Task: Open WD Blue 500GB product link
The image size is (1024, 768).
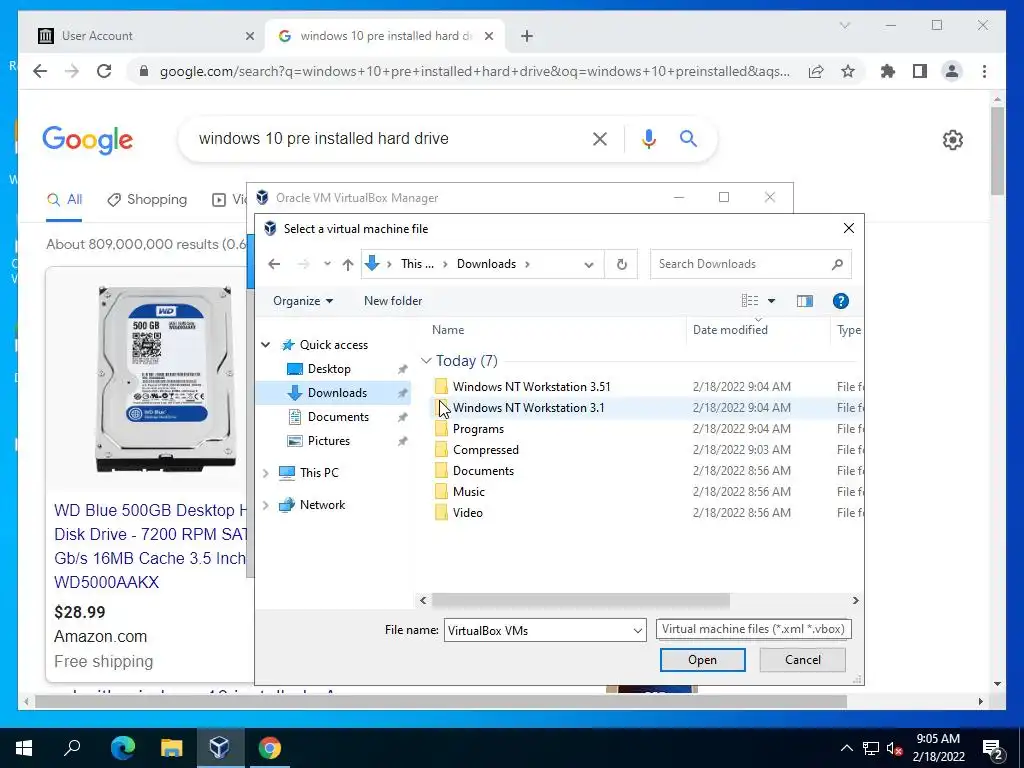Action: pos(151,546)
